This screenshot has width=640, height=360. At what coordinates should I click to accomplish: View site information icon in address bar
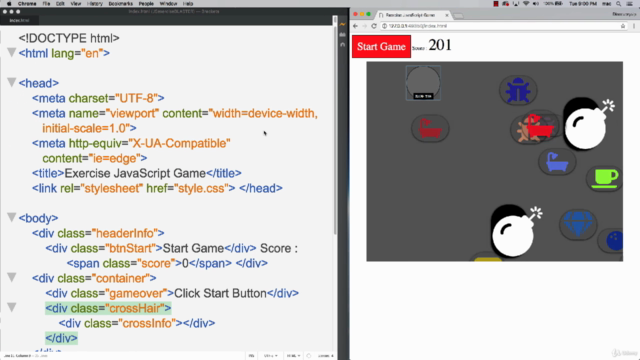click(384, 26)
